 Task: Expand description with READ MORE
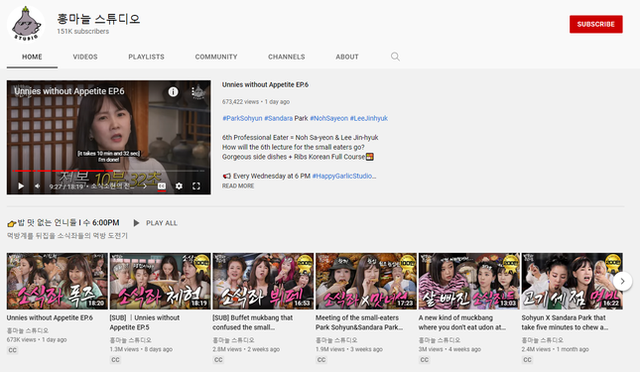238,186
